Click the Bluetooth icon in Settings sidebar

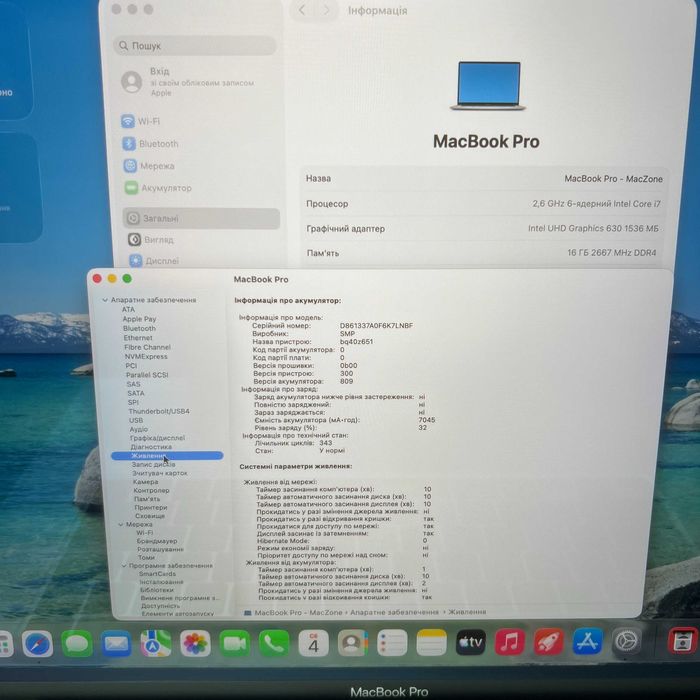129,144
